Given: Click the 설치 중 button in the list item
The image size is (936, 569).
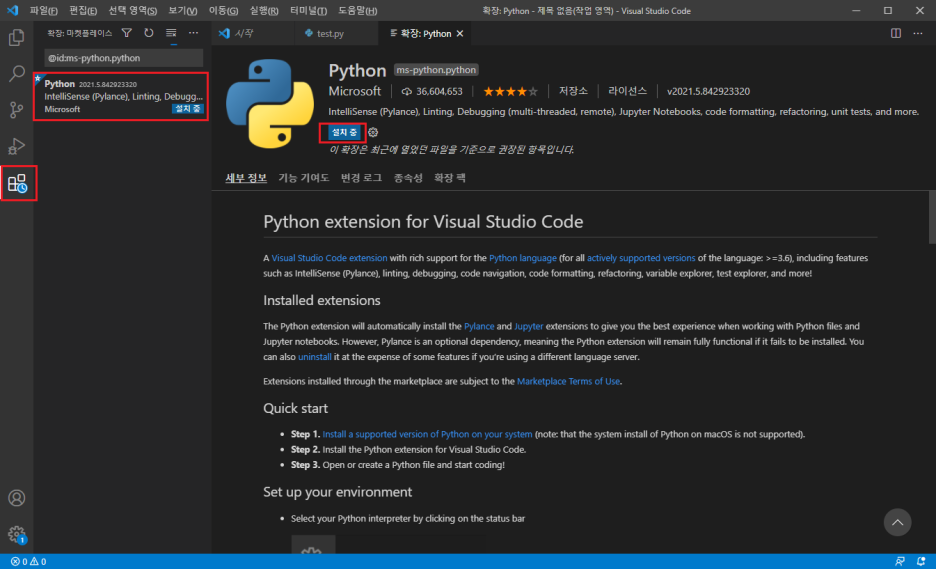Looking at the screenshot, I should pyautogui.click(x=188, y=109).
